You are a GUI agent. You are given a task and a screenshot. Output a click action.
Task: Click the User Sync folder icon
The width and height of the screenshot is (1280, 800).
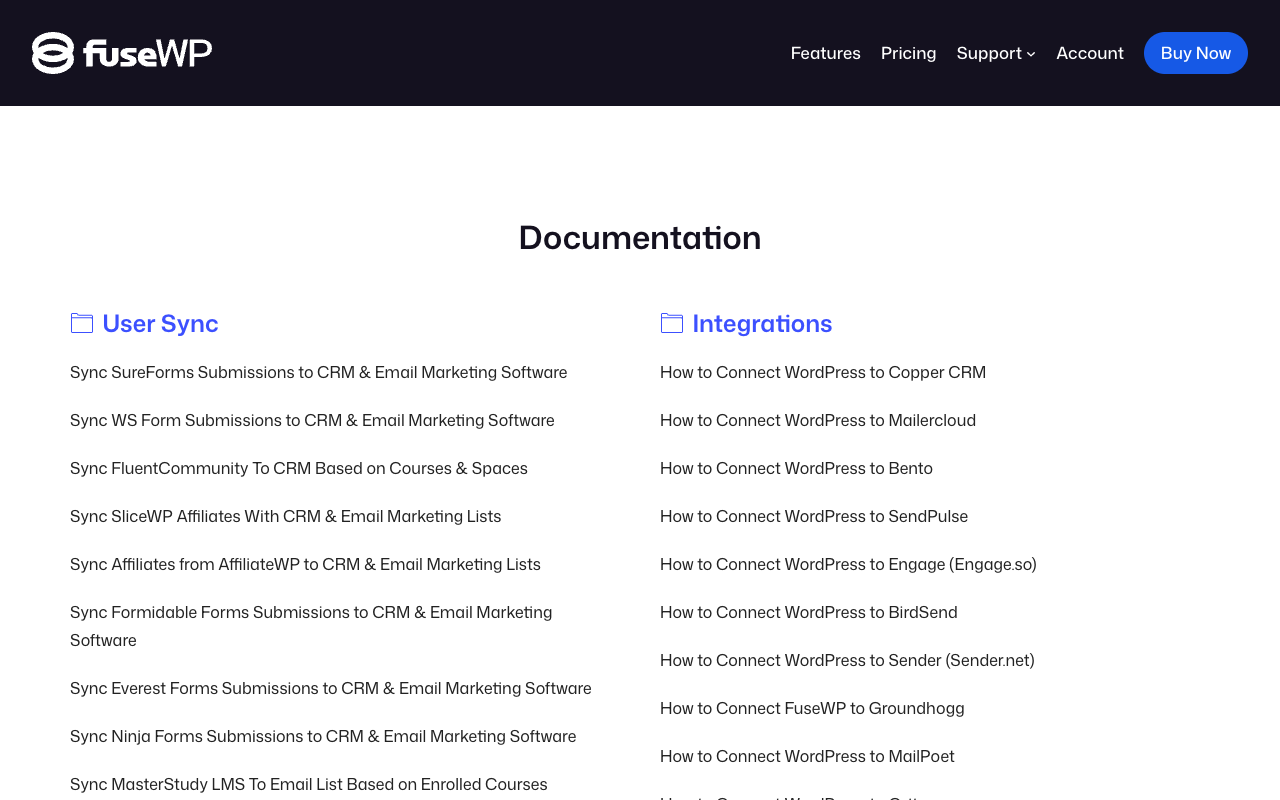tap(82, 323)
